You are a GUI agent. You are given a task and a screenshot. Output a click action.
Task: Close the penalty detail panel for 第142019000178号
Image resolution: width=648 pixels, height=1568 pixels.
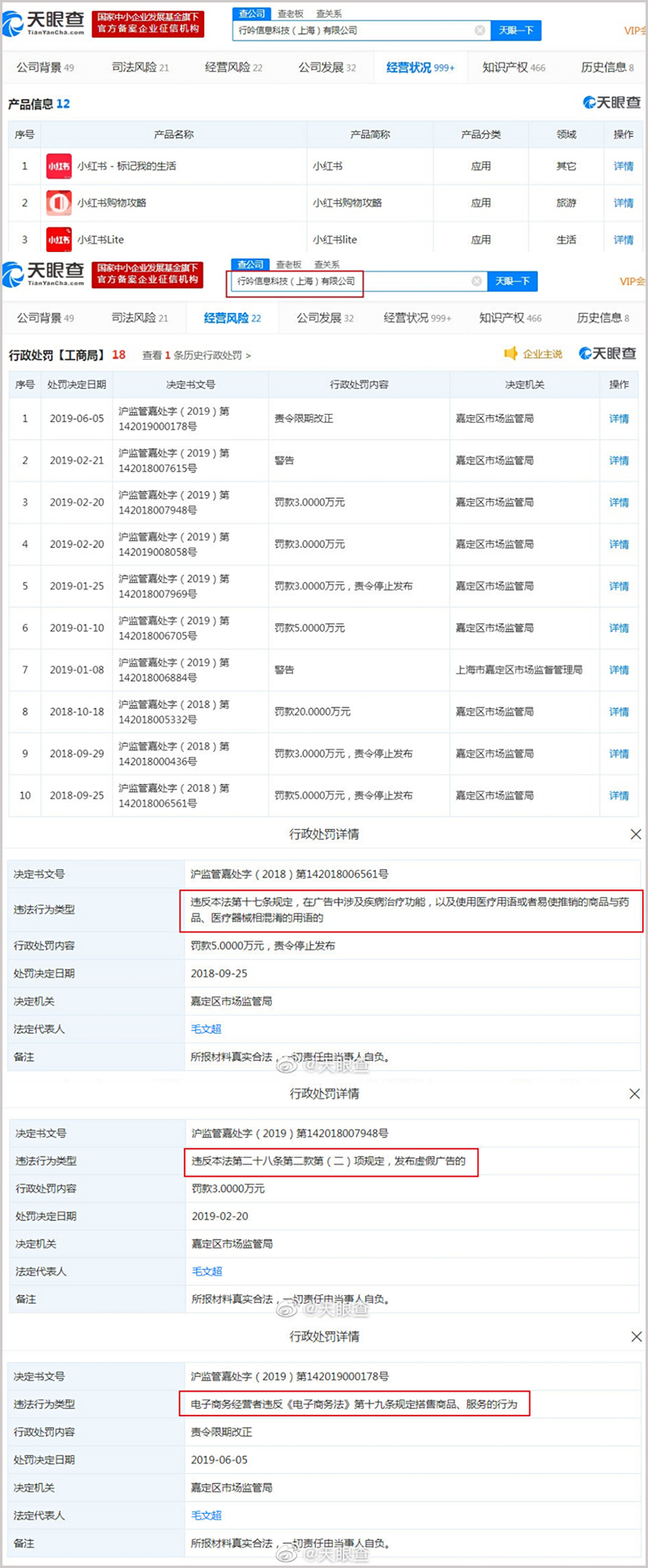[636, 1336]
